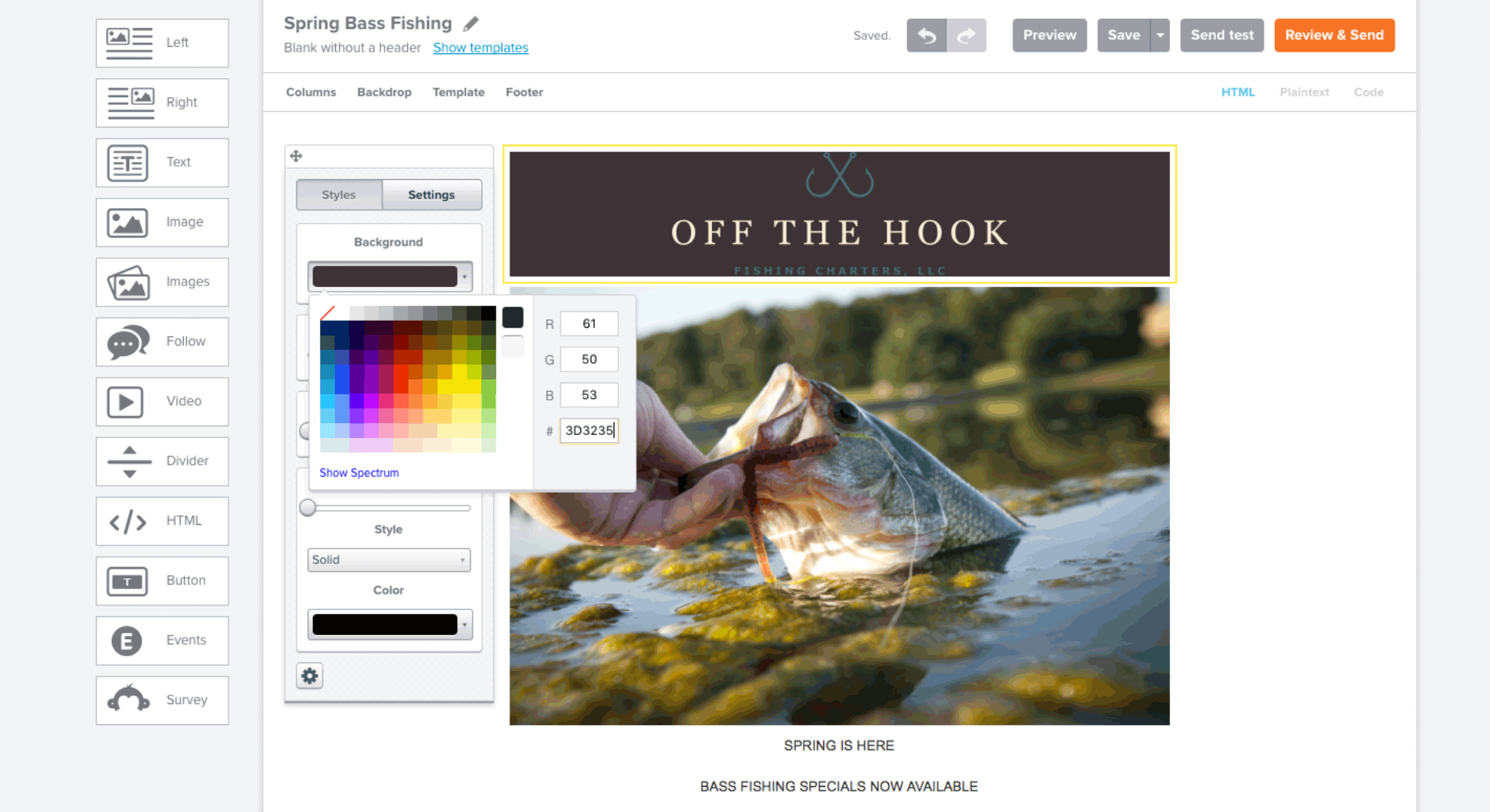Add an HTML code block
This screenshot has height=812, width=1490.
pos(162,521)
